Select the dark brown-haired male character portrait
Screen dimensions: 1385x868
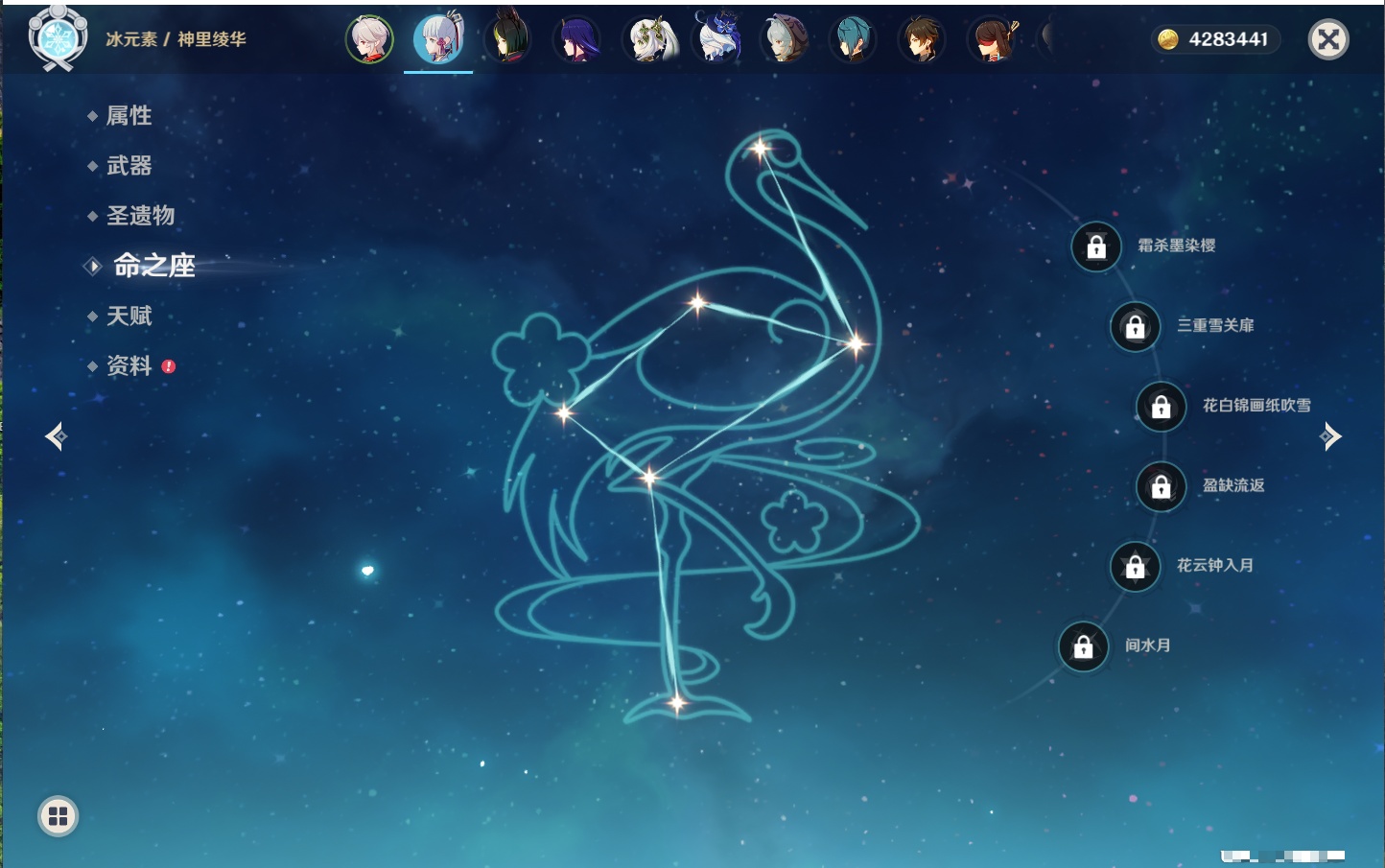coord(922,39)
